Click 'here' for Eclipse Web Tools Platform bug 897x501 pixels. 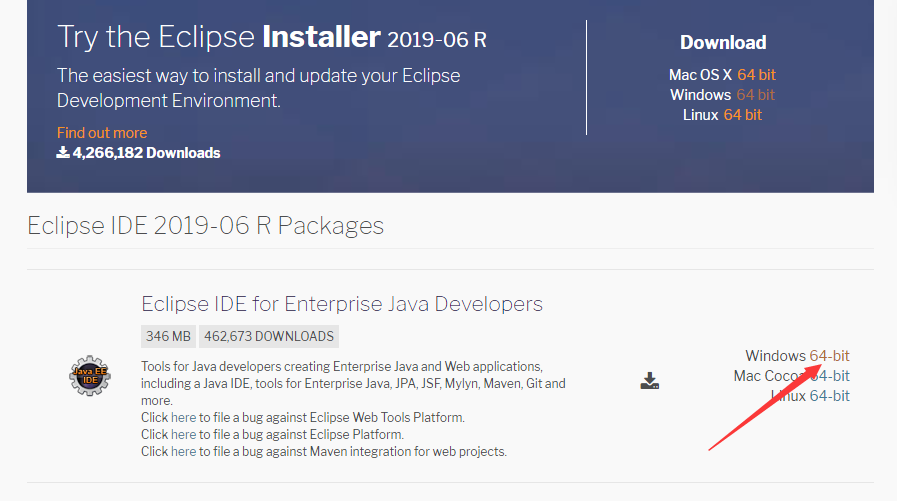tap(183, 417)
